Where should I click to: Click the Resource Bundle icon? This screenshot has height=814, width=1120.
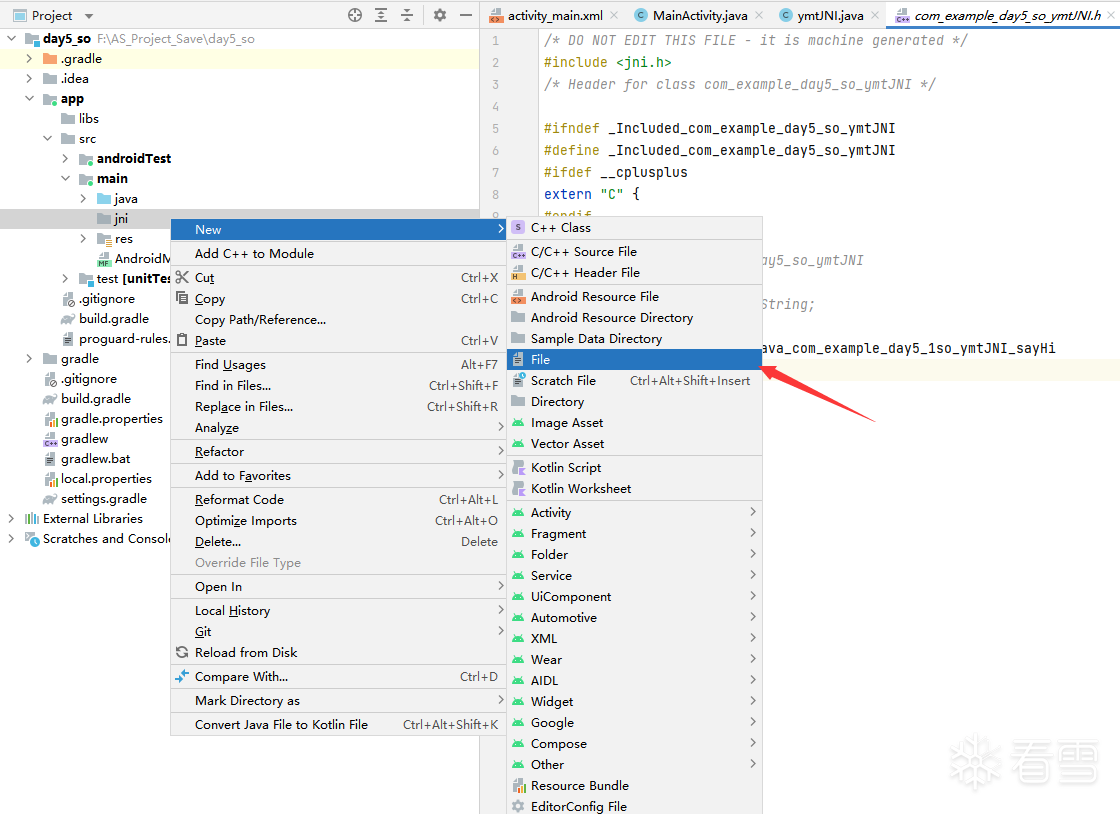519,785
